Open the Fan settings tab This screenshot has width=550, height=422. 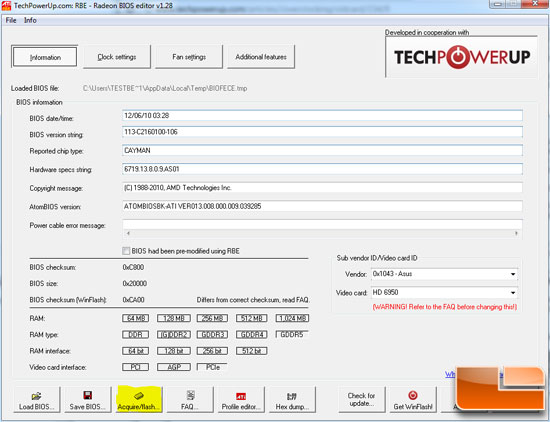189,57
